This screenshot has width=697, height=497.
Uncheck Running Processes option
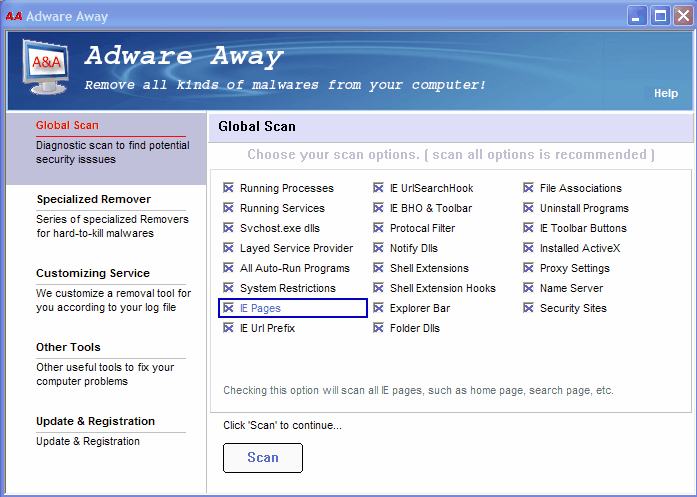[x=228, y=188]
